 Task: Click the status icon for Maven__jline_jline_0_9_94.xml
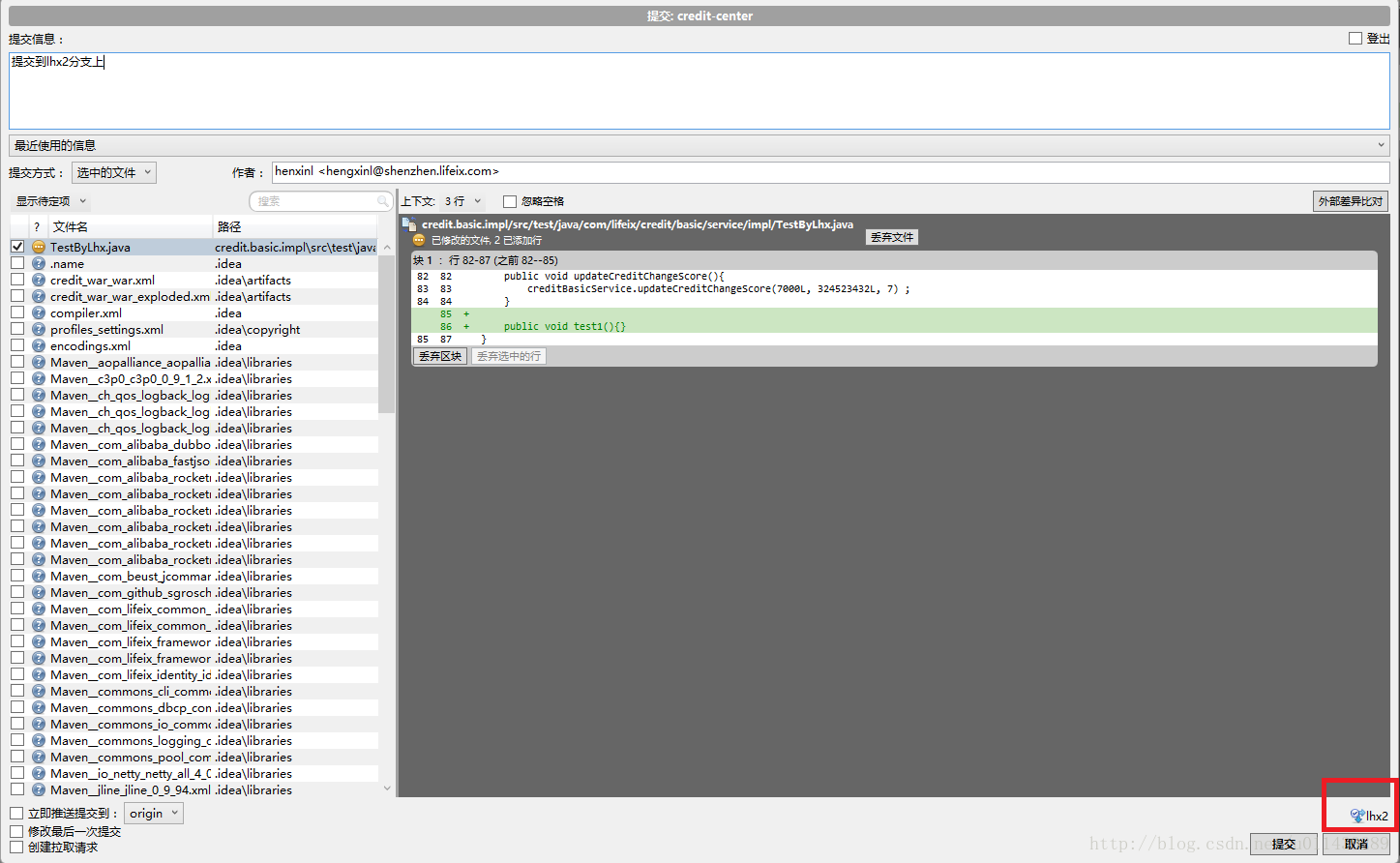point(39,789)
